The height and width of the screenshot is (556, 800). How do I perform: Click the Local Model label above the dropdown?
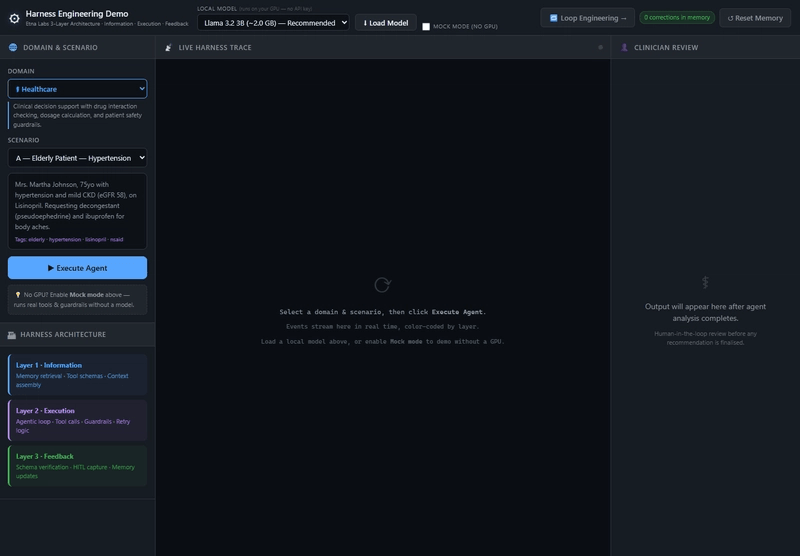coord(217,9)
